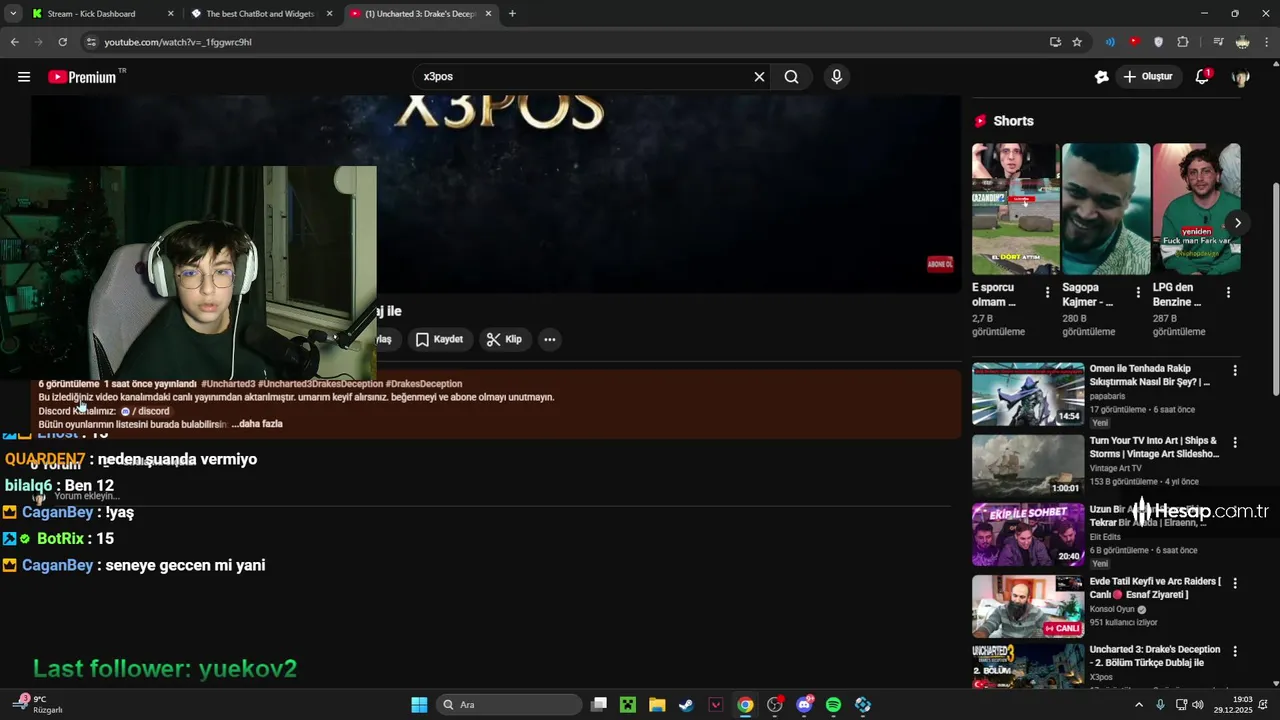The width and height of the screenshot is (1280, 720).
Task: Open options for E sporcu olmam Short
Action: pyautogui.click(x=1047, y=293)
